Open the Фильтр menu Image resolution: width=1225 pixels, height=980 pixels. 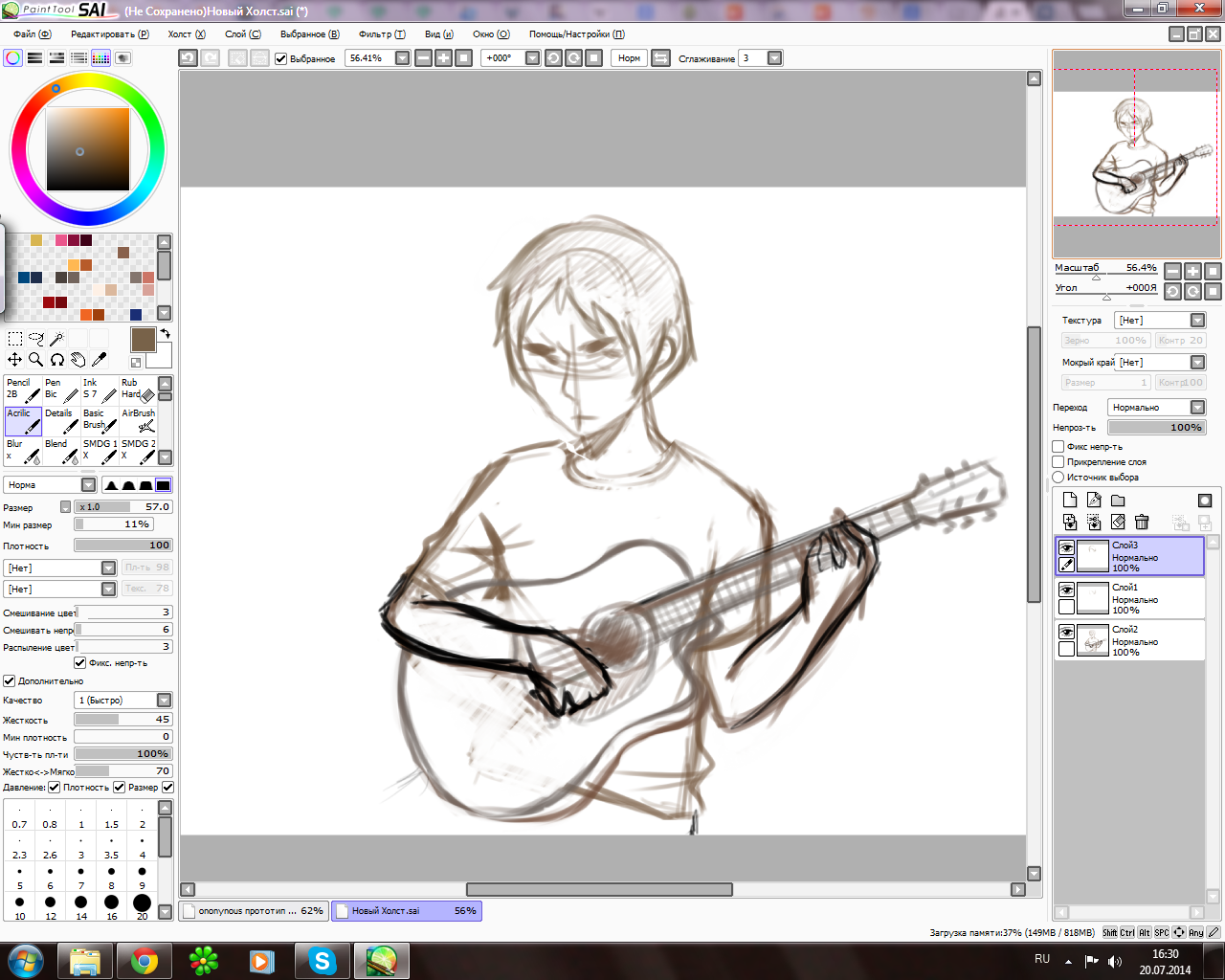pos(382,34)
